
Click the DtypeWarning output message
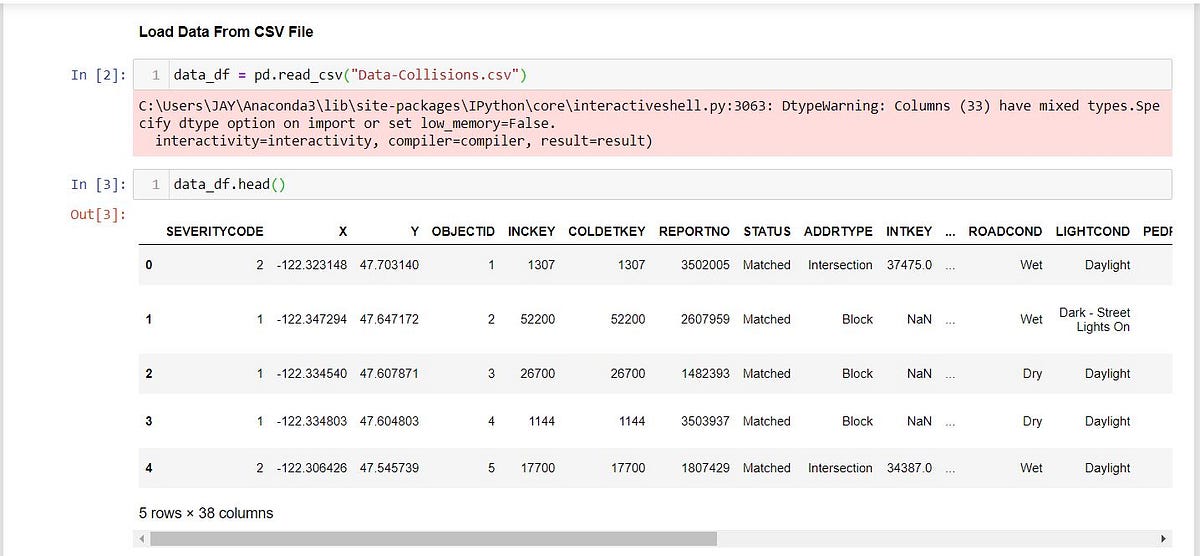tap(652, 123)
